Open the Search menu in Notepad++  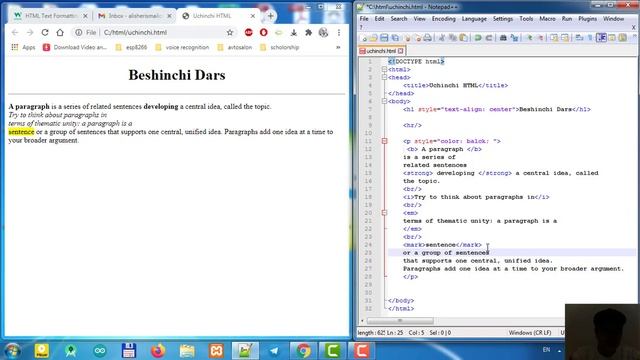(399, 19)
